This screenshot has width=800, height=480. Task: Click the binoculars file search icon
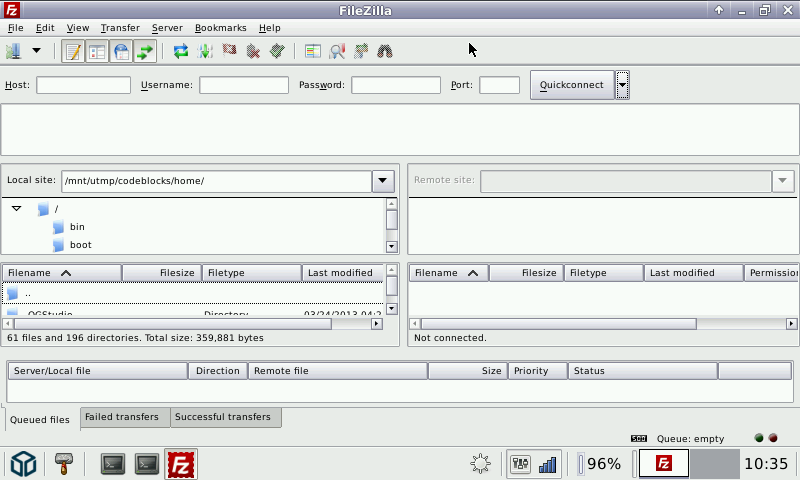click(385, 51)
